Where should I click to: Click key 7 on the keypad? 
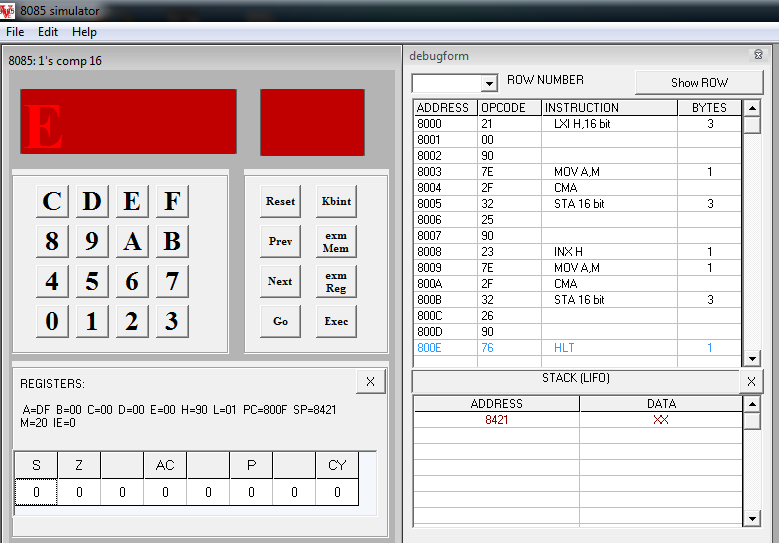click(172, 281)
